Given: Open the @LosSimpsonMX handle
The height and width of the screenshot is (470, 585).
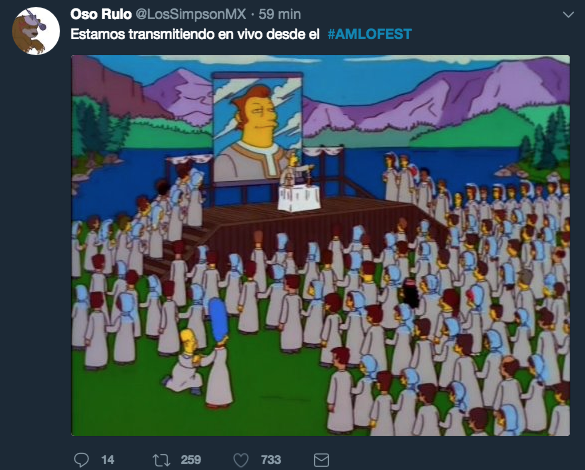Looking at the screenshot, I should click(191, 14).
